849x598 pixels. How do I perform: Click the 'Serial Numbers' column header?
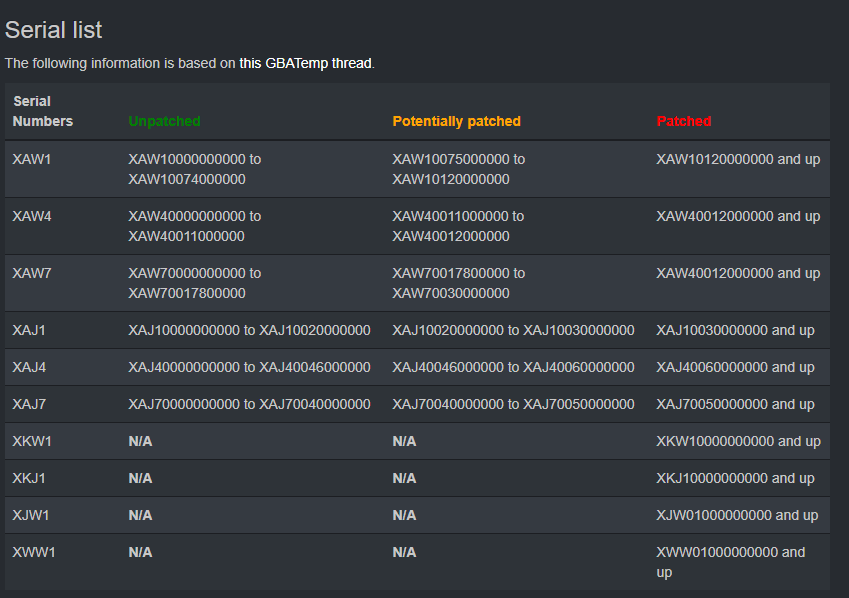tap(43, 111)
